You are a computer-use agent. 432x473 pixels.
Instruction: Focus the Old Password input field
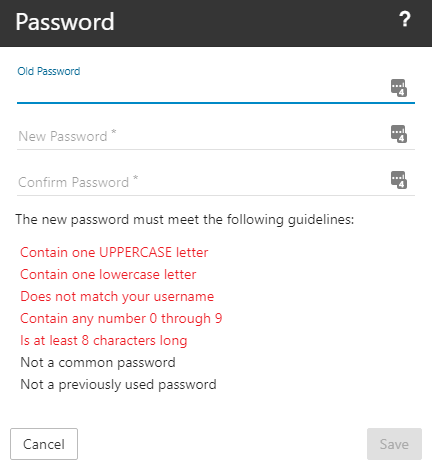pos(203,89)
